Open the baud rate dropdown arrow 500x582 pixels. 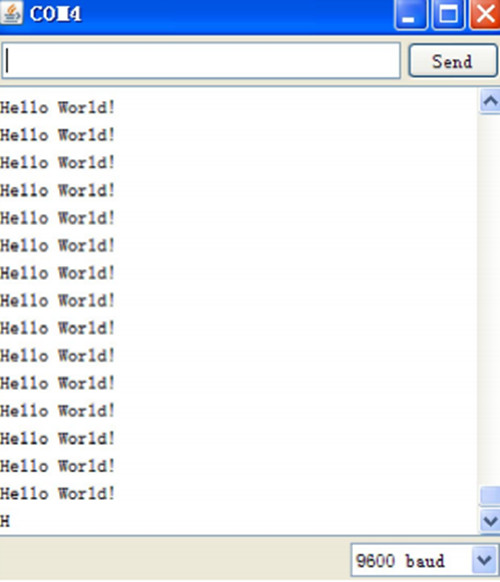click(x=484, y=560)
